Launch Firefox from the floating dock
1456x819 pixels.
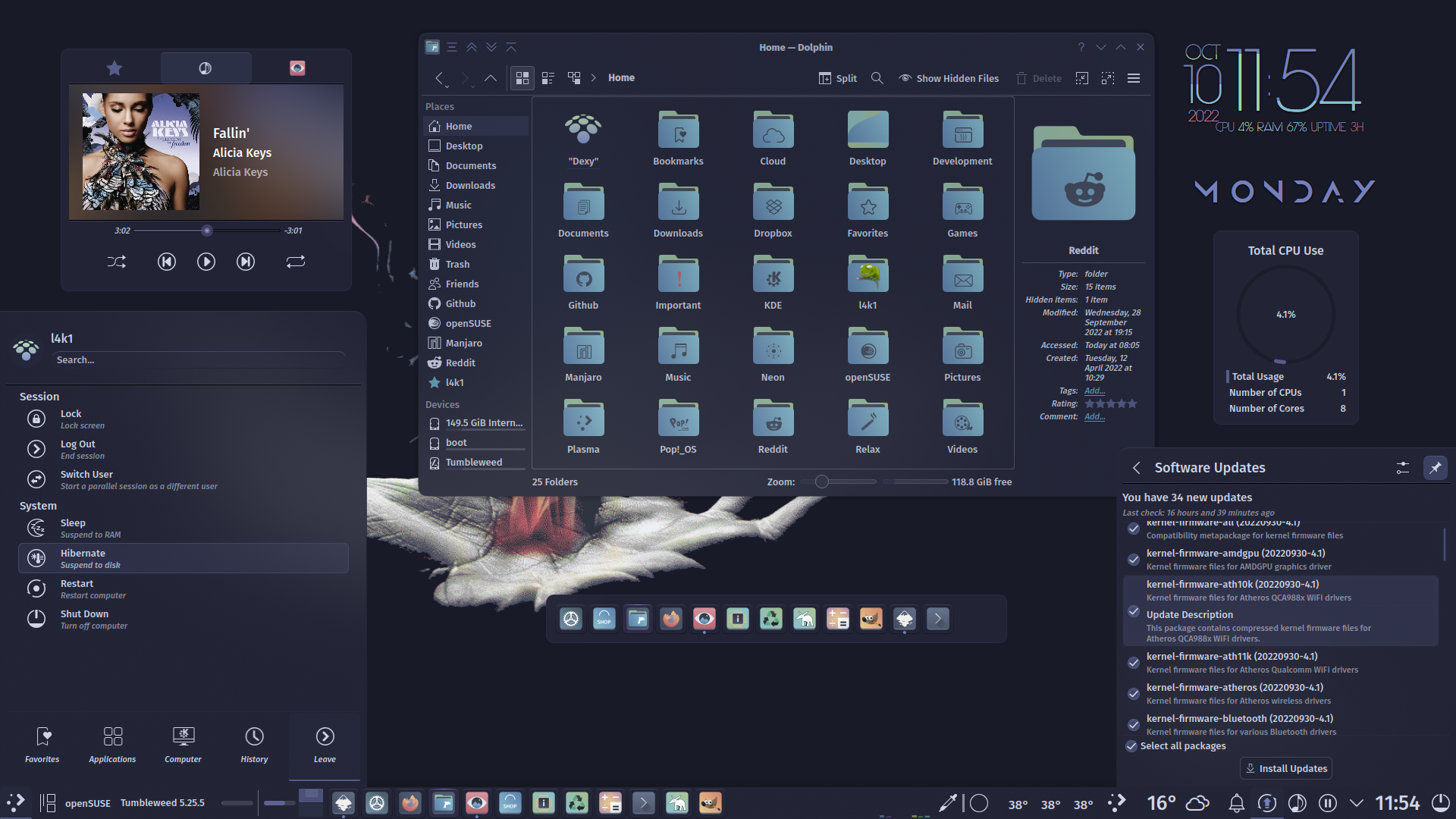[x=671, y=619]
